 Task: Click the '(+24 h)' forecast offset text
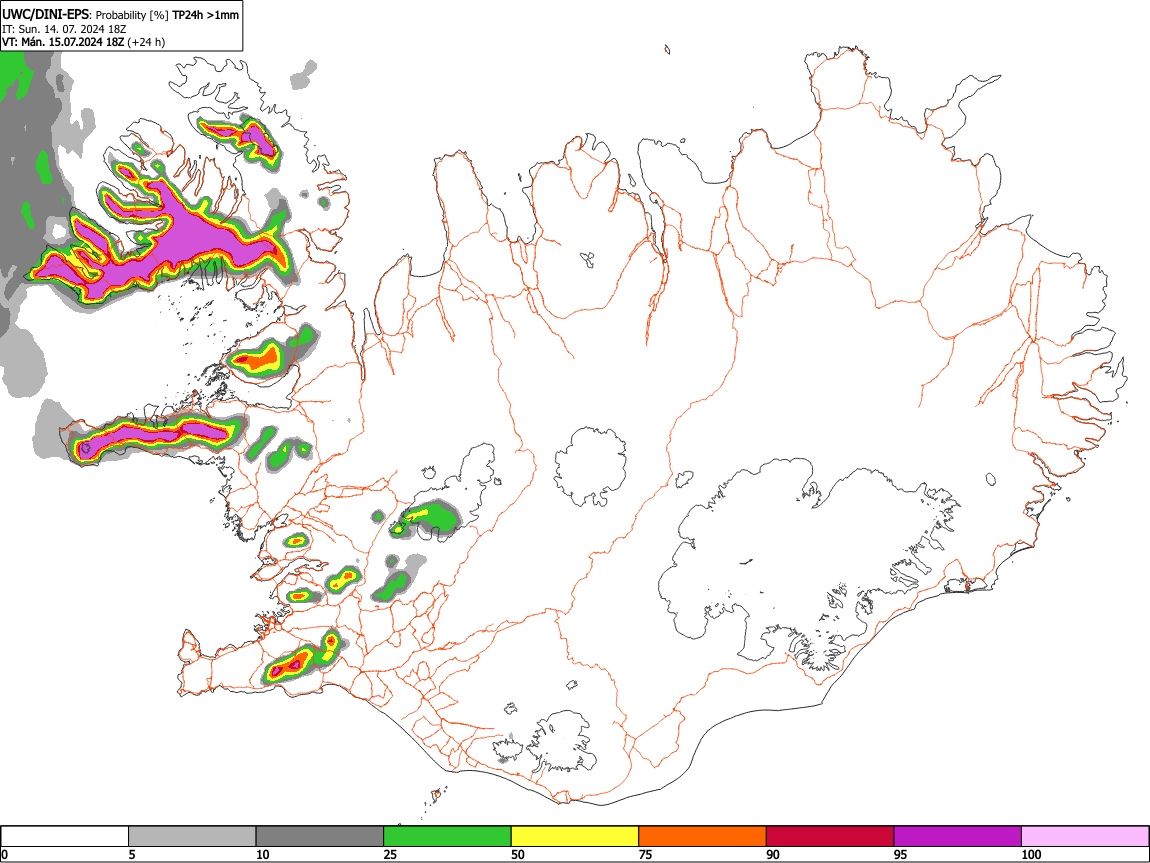(146, 42)
